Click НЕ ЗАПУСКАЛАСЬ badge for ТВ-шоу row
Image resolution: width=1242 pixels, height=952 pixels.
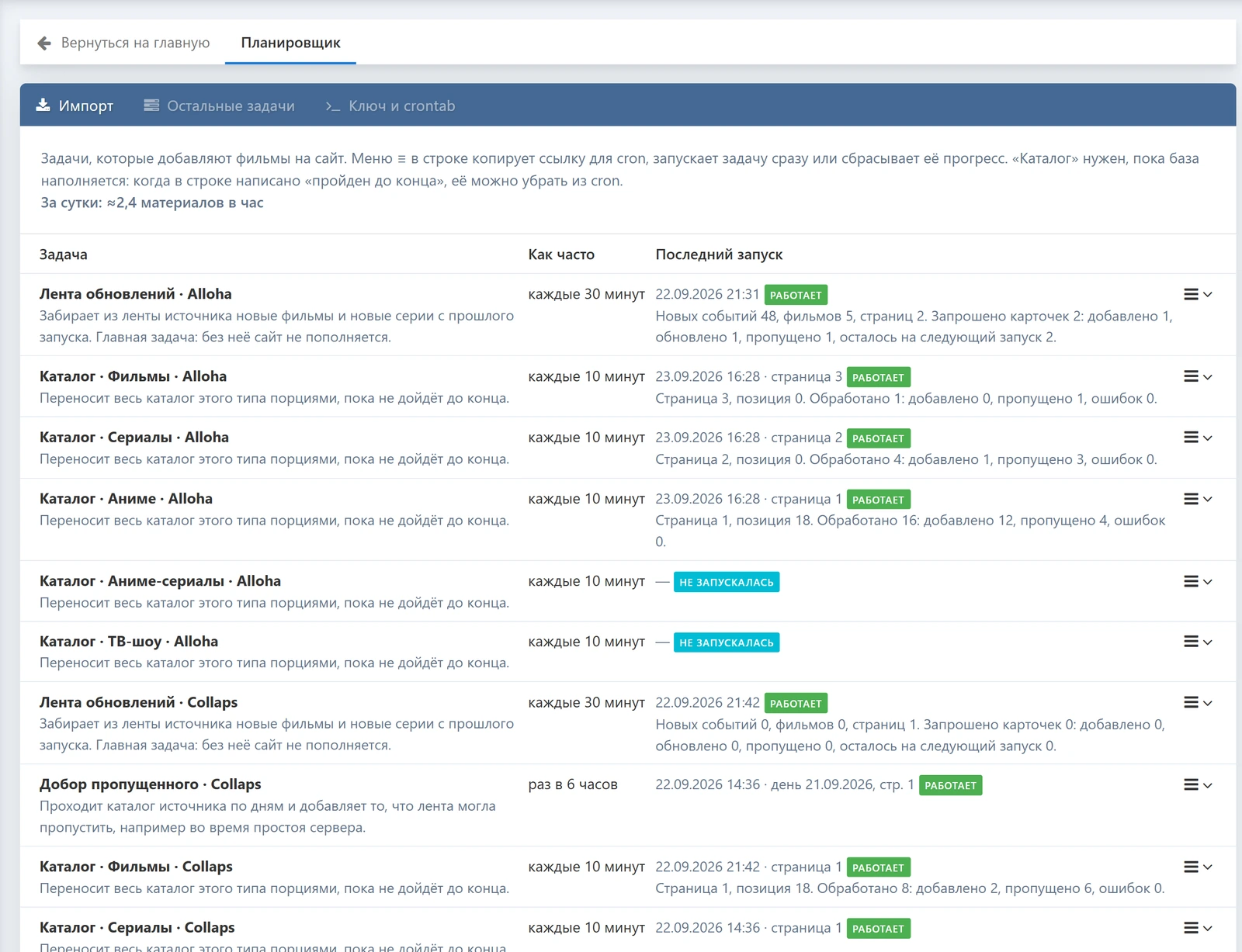pos(727,642)
